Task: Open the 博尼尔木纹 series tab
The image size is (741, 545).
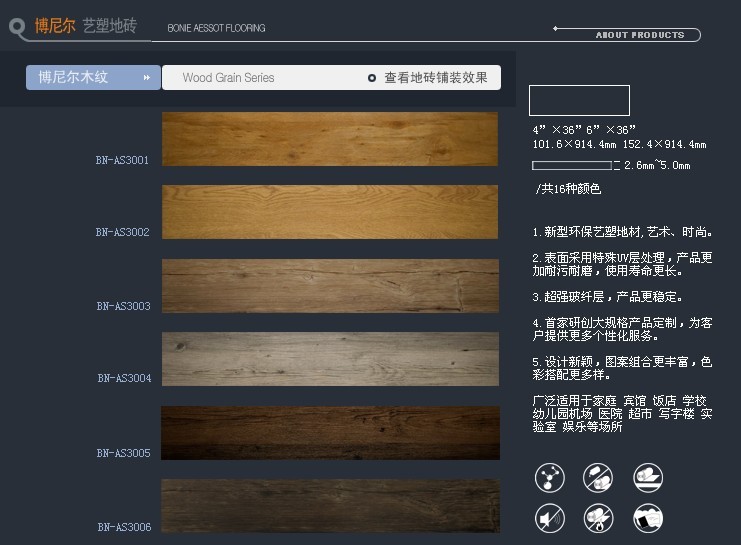Action: pos(75,77)
